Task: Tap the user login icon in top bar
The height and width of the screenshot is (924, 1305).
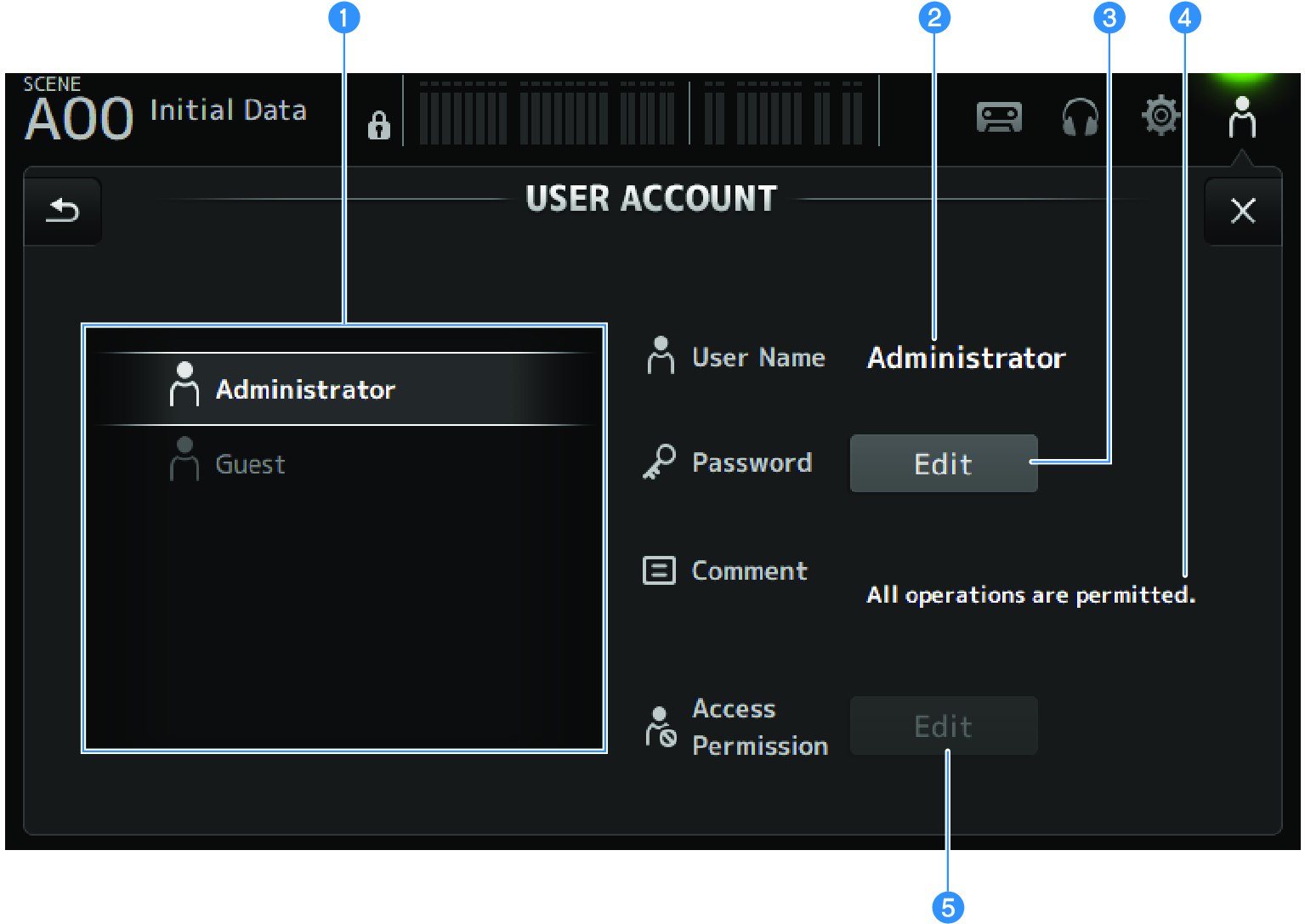Action: coord(1241,117)
